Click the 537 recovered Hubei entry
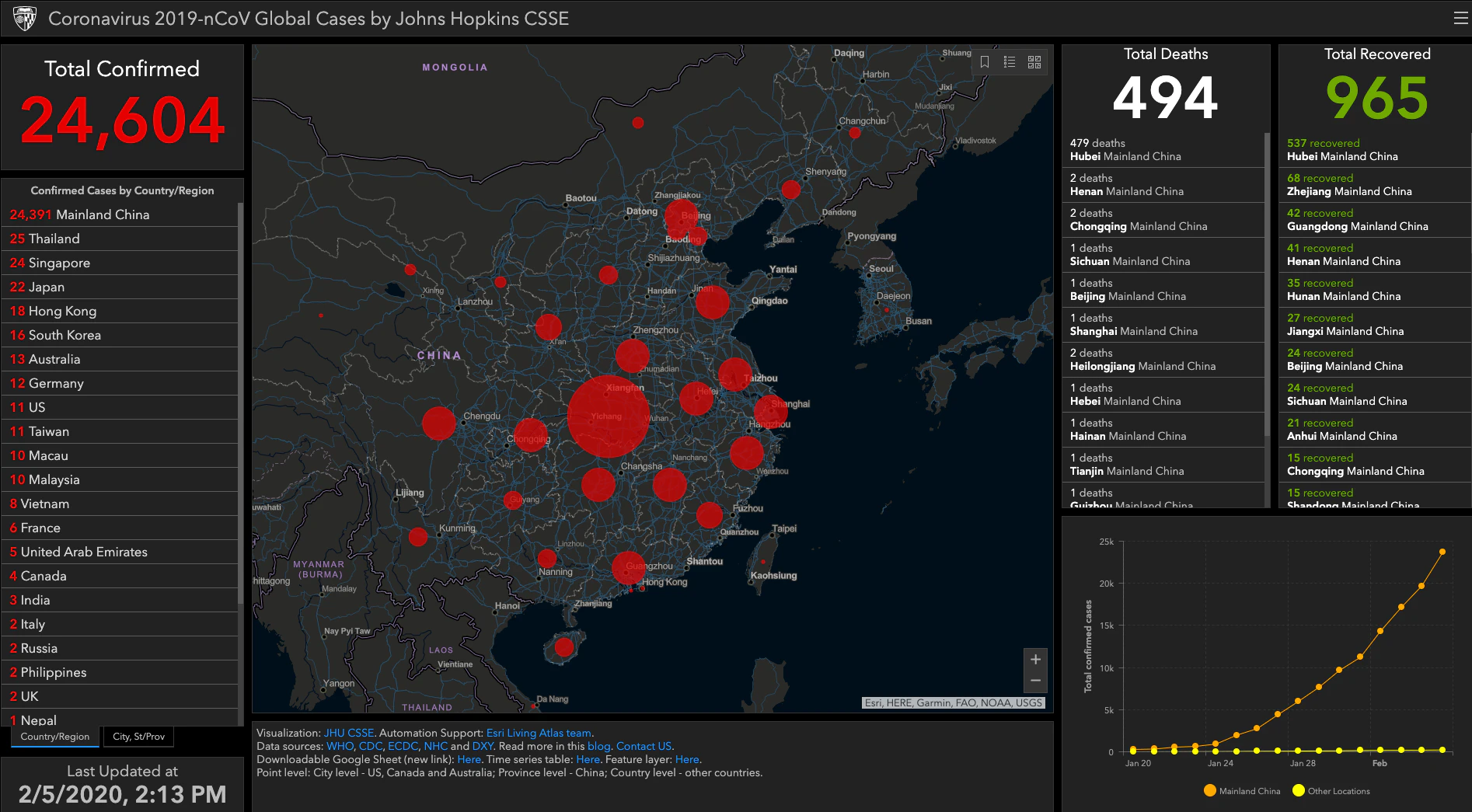 point(1374,149)
